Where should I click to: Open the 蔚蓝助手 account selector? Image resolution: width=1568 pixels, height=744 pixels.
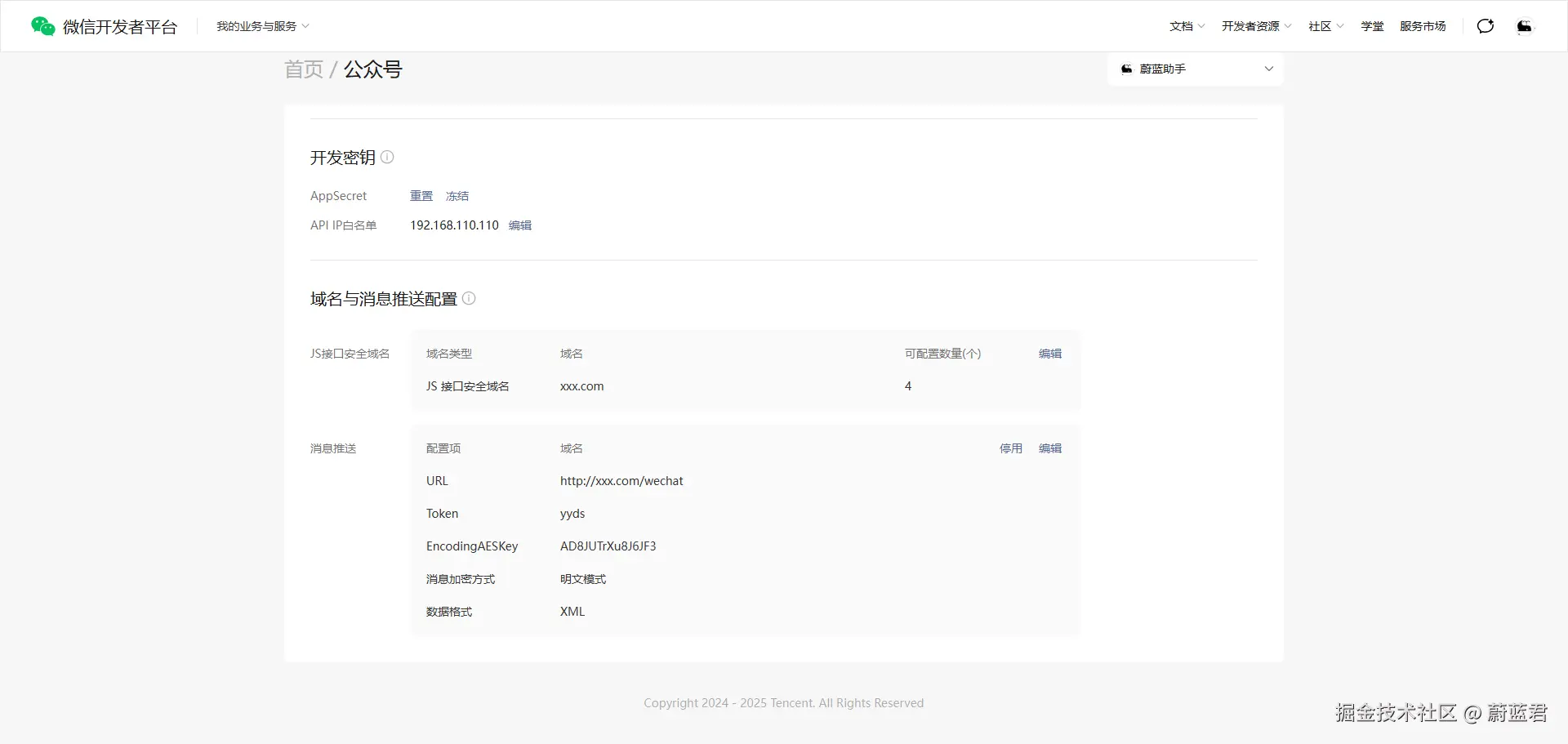tap(1196, 69)
